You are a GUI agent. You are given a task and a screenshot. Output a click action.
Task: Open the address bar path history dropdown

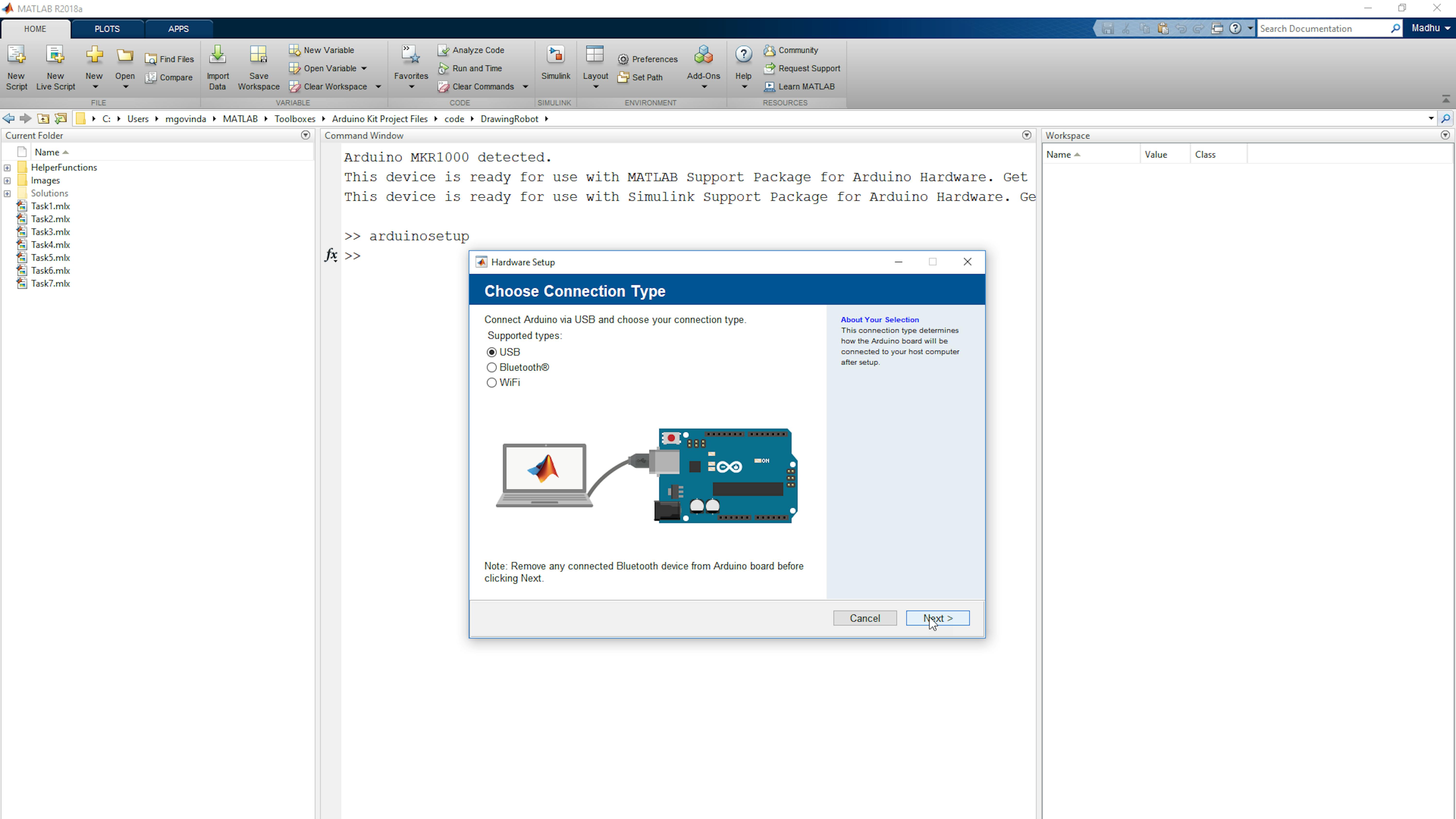tap(1431, 118)
